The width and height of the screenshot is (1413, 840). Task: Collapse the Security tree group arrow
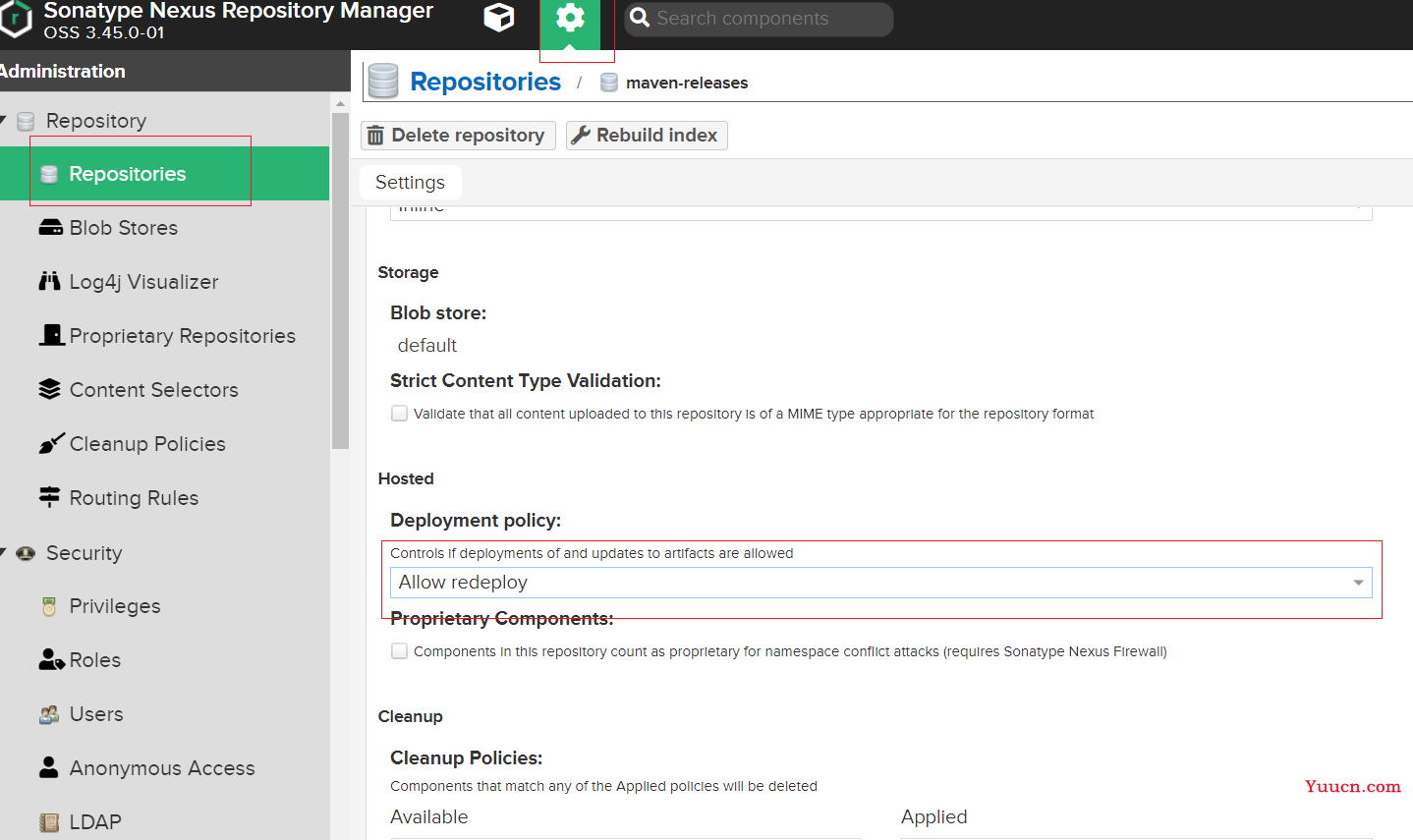pos(3,552)
